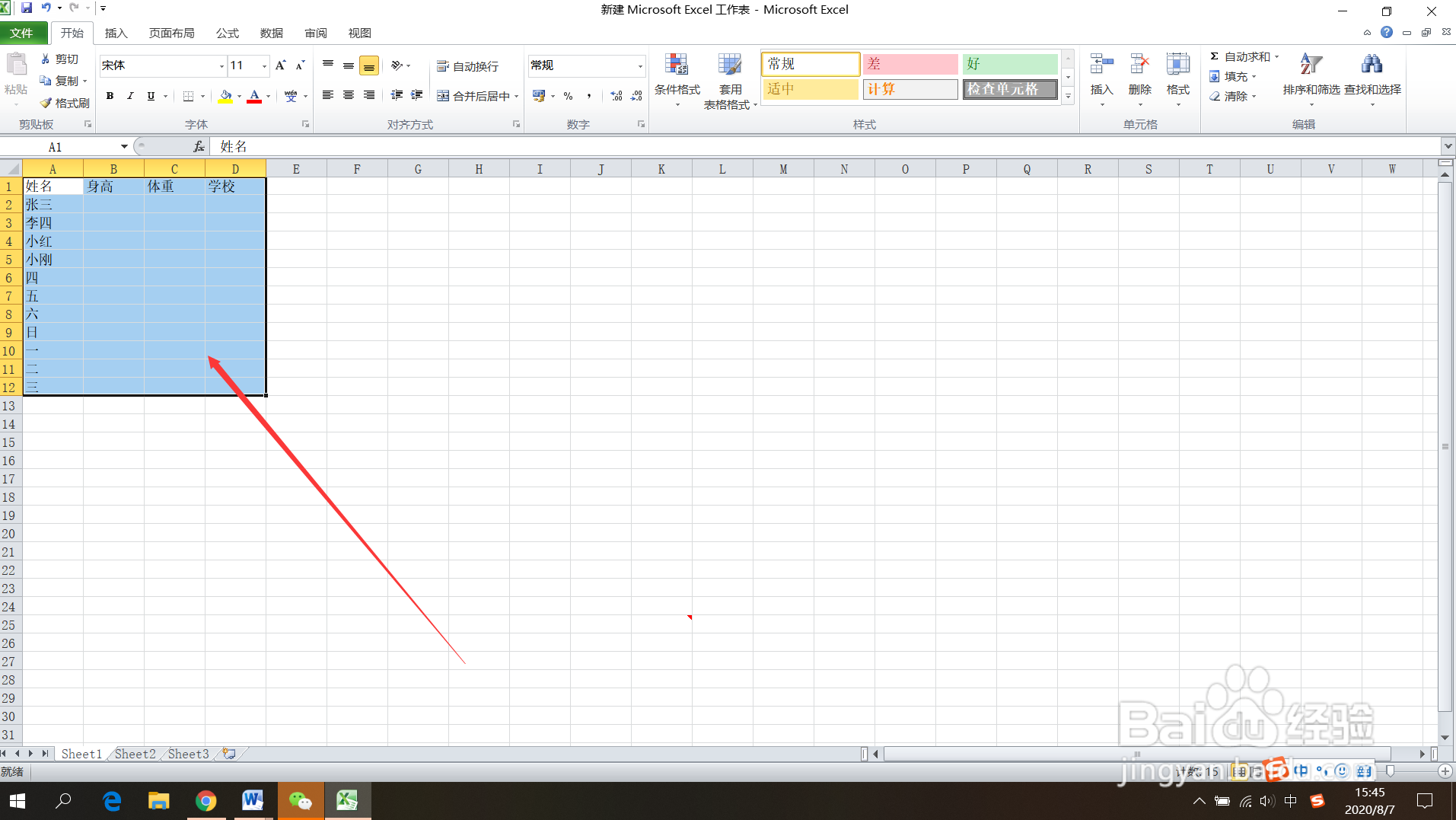Toggle bottom vertical alignment (highlighted)
The width and height of the screenshot is (1456, 820).
[x=369, y=65]
